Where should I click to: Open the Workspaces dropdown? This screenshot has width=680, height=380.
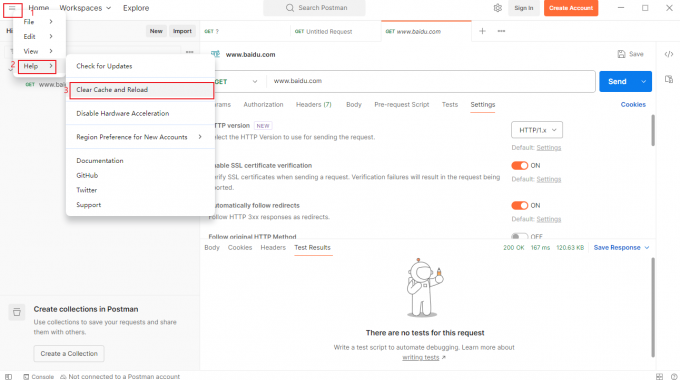click(x=85, y=8)
